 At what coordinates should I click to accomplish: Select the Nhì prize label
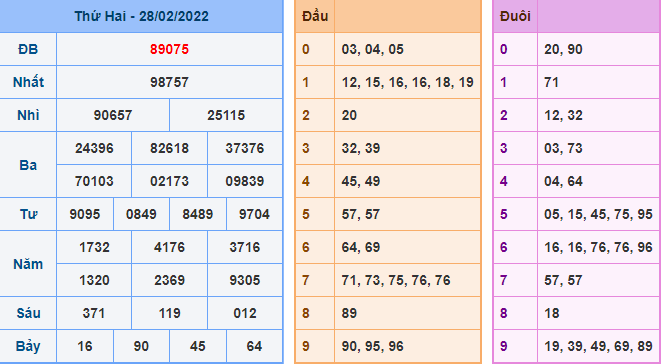coord(28,115)
